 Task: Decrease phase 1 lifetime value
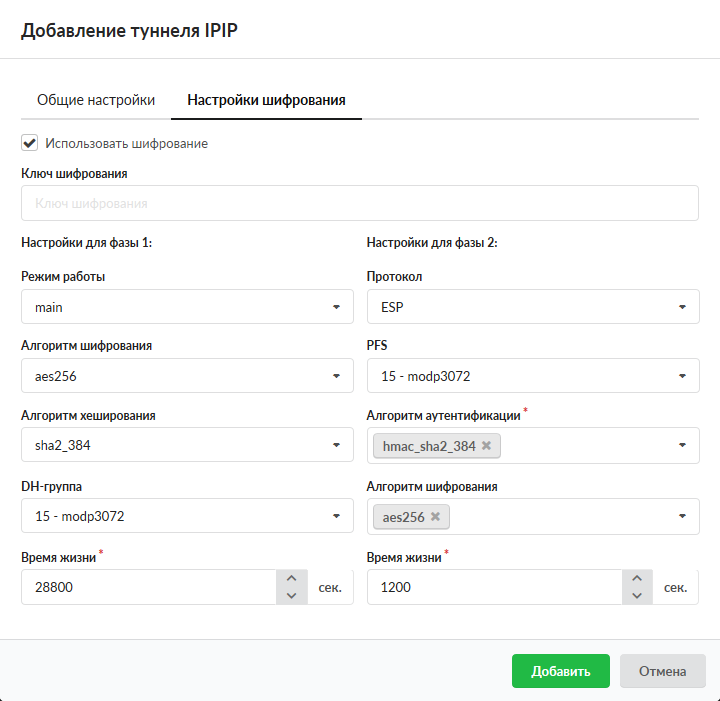pos(290,596)
